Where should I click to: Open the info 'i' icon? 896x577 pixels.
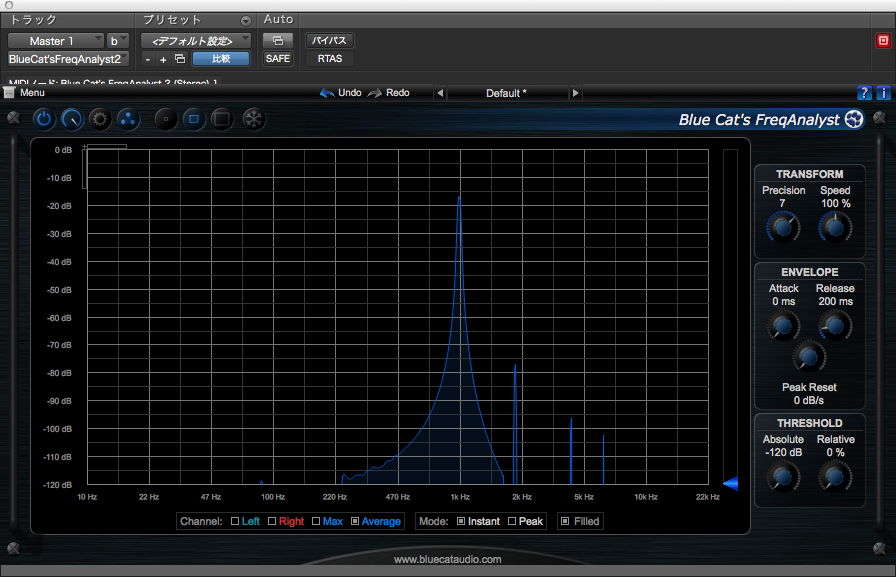coord(883,93)
